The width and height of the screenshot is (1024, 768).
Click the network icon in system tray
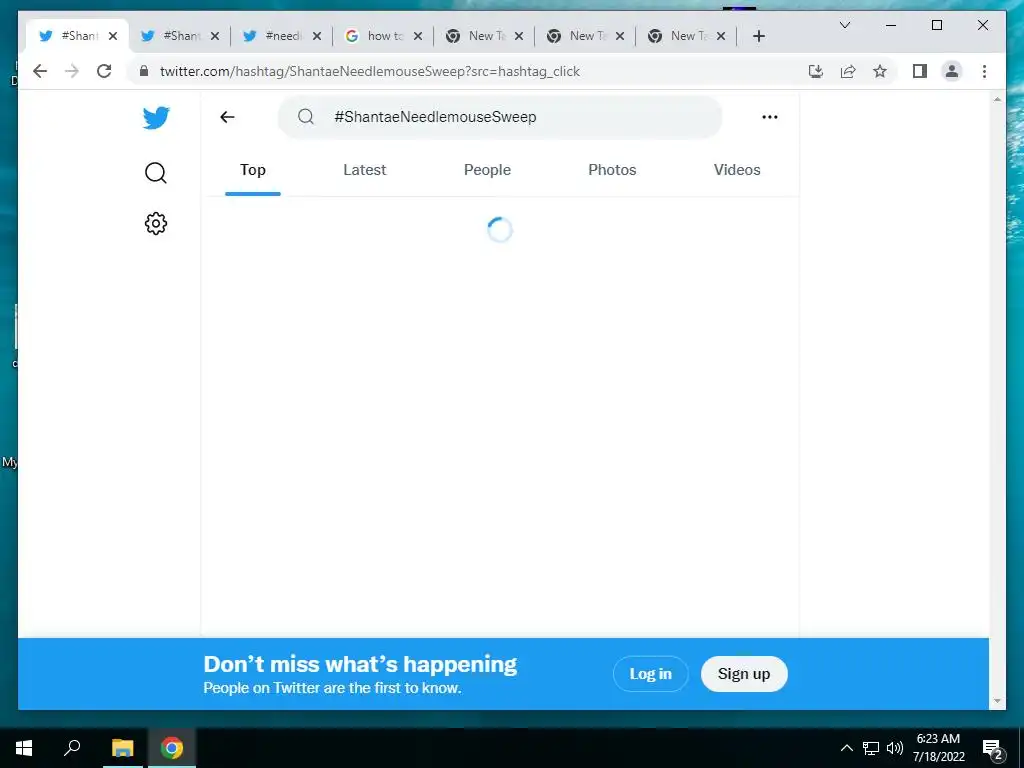click(x=871, y=748)
